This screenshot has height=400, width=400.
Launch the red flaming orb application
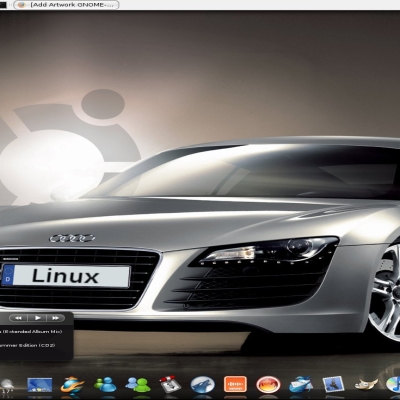click(268, 385)
